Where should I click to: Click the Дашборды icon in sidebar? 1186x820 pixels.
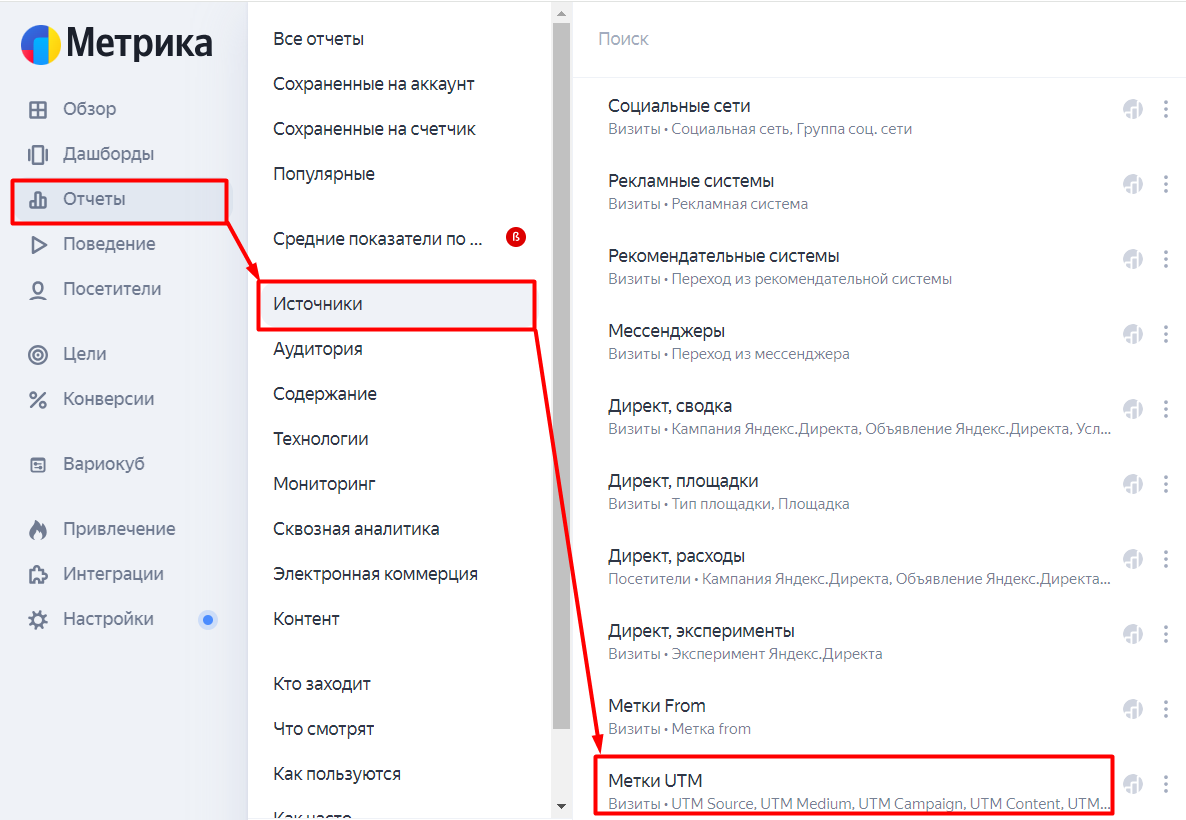coord(38,154)
